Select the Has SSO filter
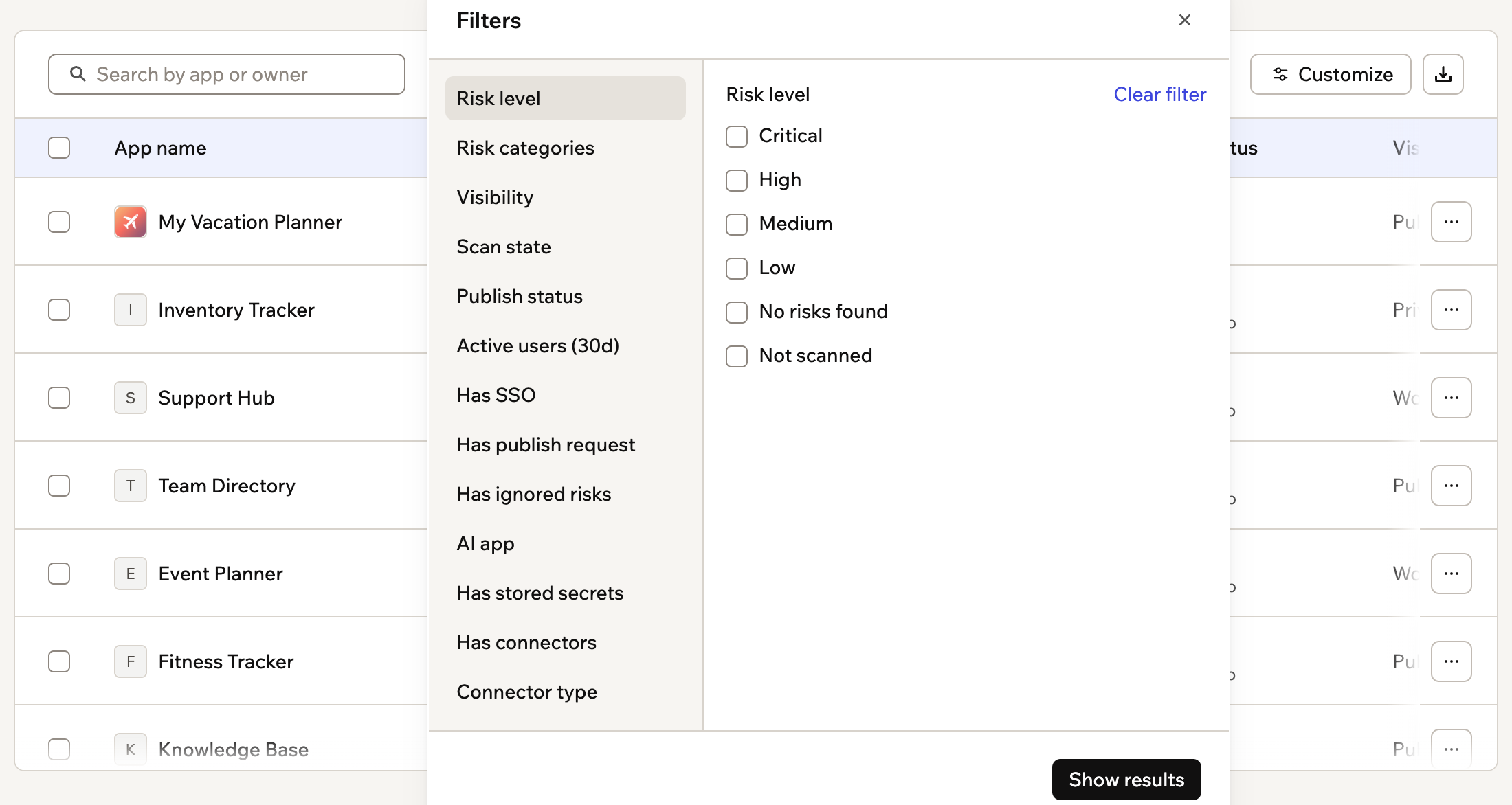The width and height of the screenshot is (1512, 805). pyautogui.click(x=565, y=395)
